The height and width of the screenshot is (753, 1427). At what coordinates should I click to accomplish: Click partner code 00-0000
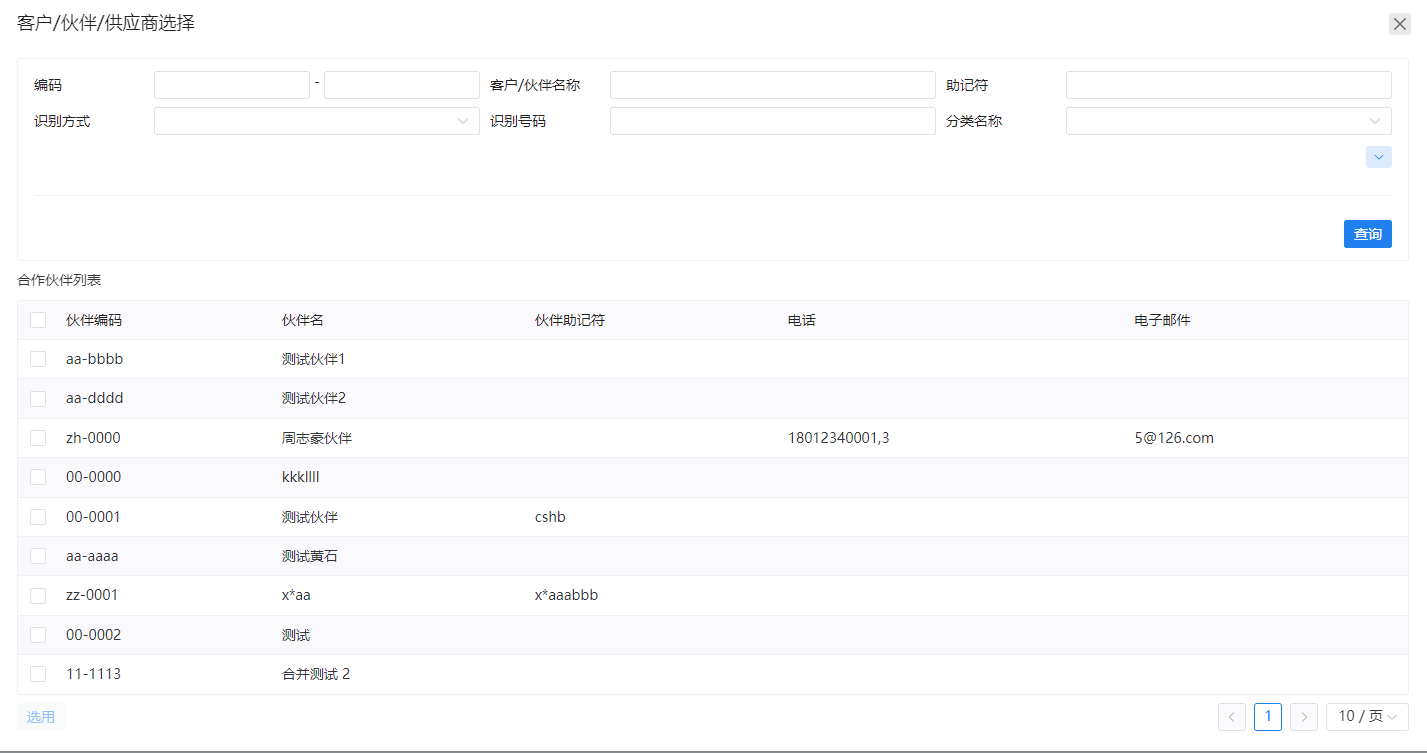(93, 477)
